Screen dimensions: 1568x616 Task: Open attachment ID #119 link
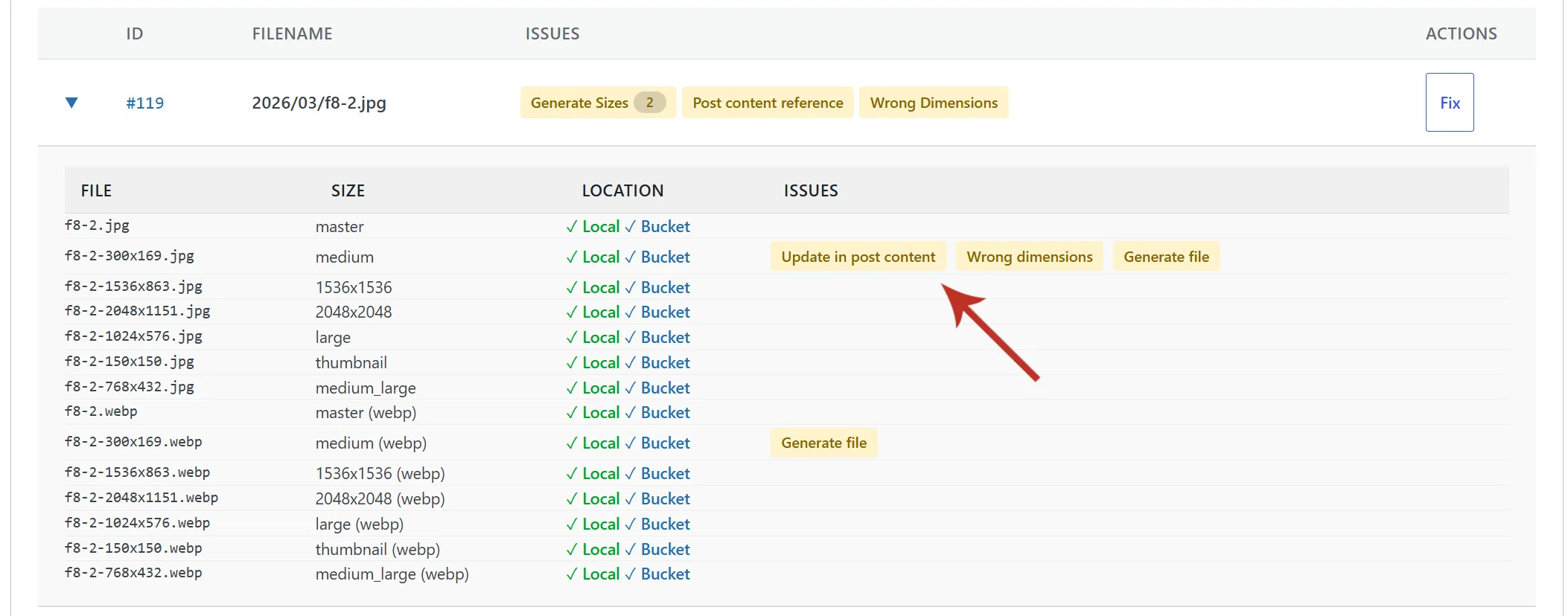click(x=144, y=103)
